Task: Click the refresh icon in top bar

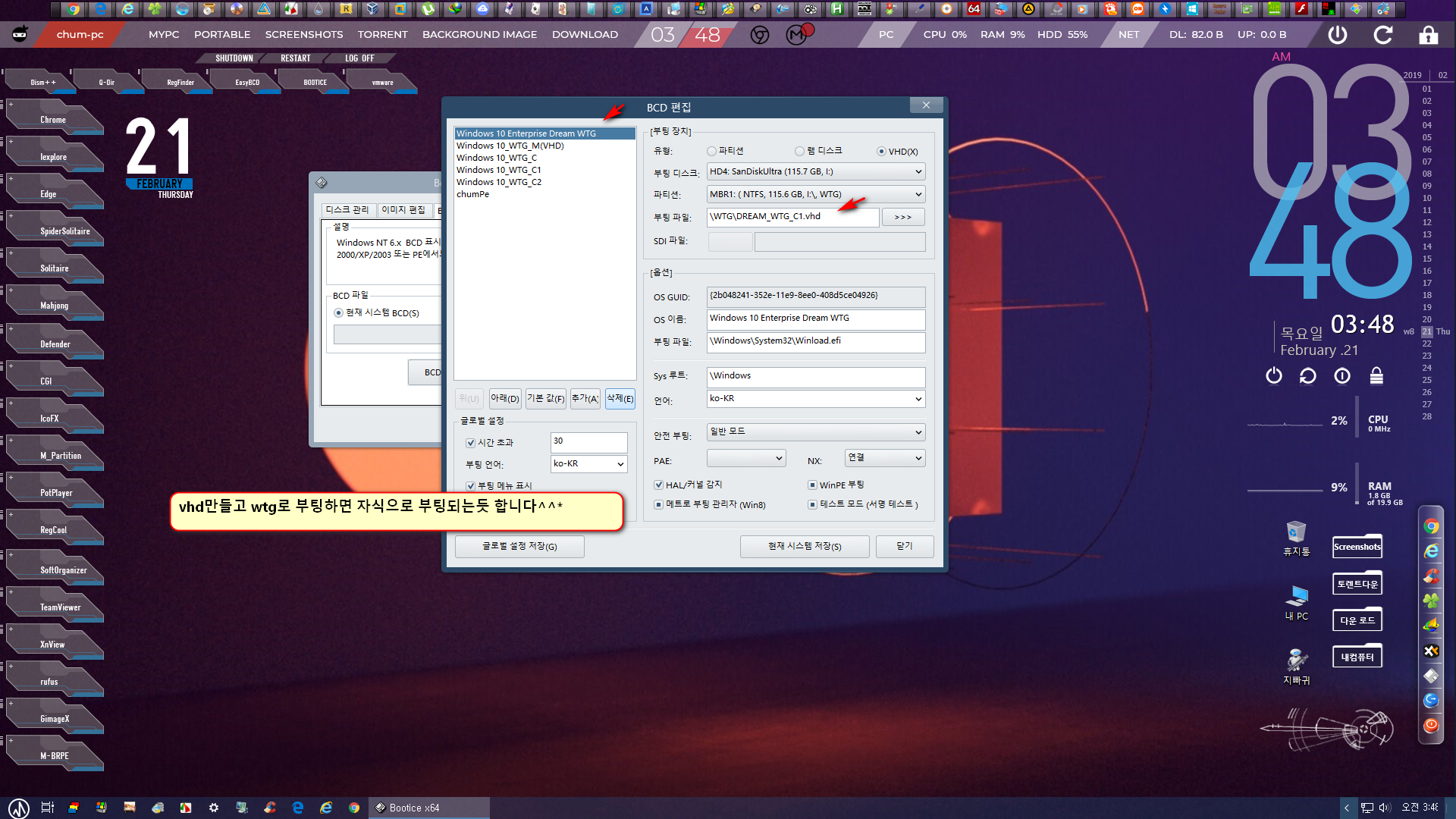Action: (1383, 35)
